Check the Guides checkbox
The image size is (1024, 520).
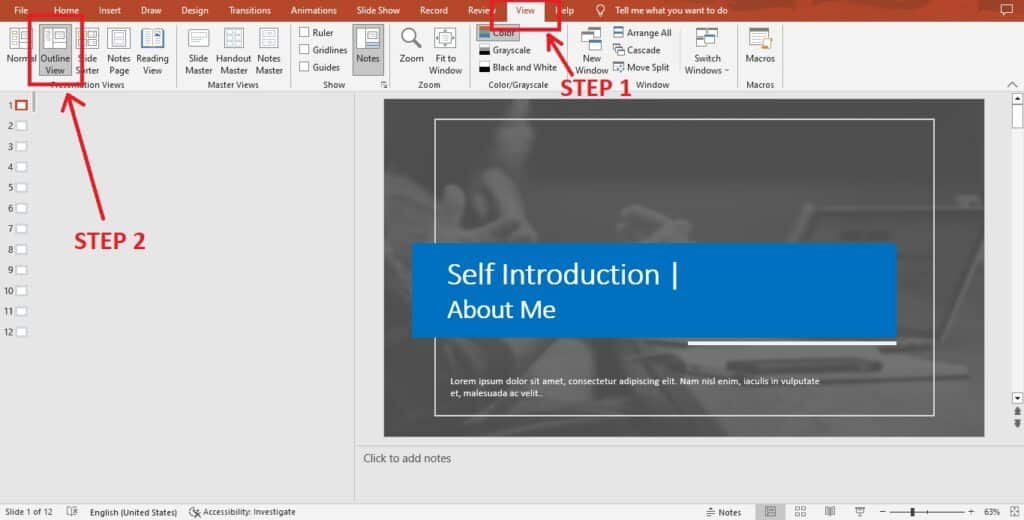pyautogui.click(x=304, y=67)
